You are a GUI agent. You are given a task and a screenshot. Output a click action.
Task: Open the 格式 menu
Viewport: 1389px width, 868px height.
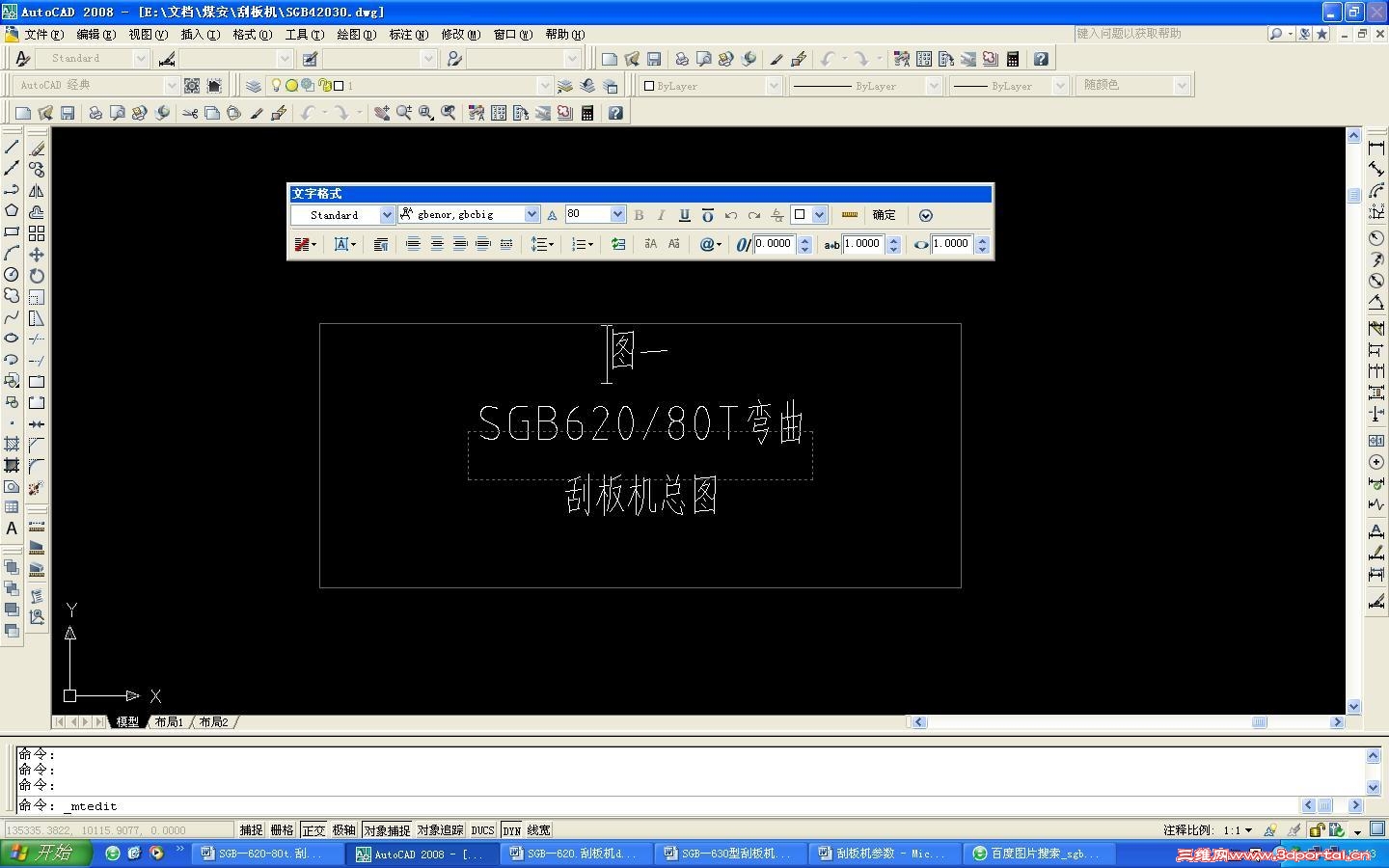tap(252, 34)
